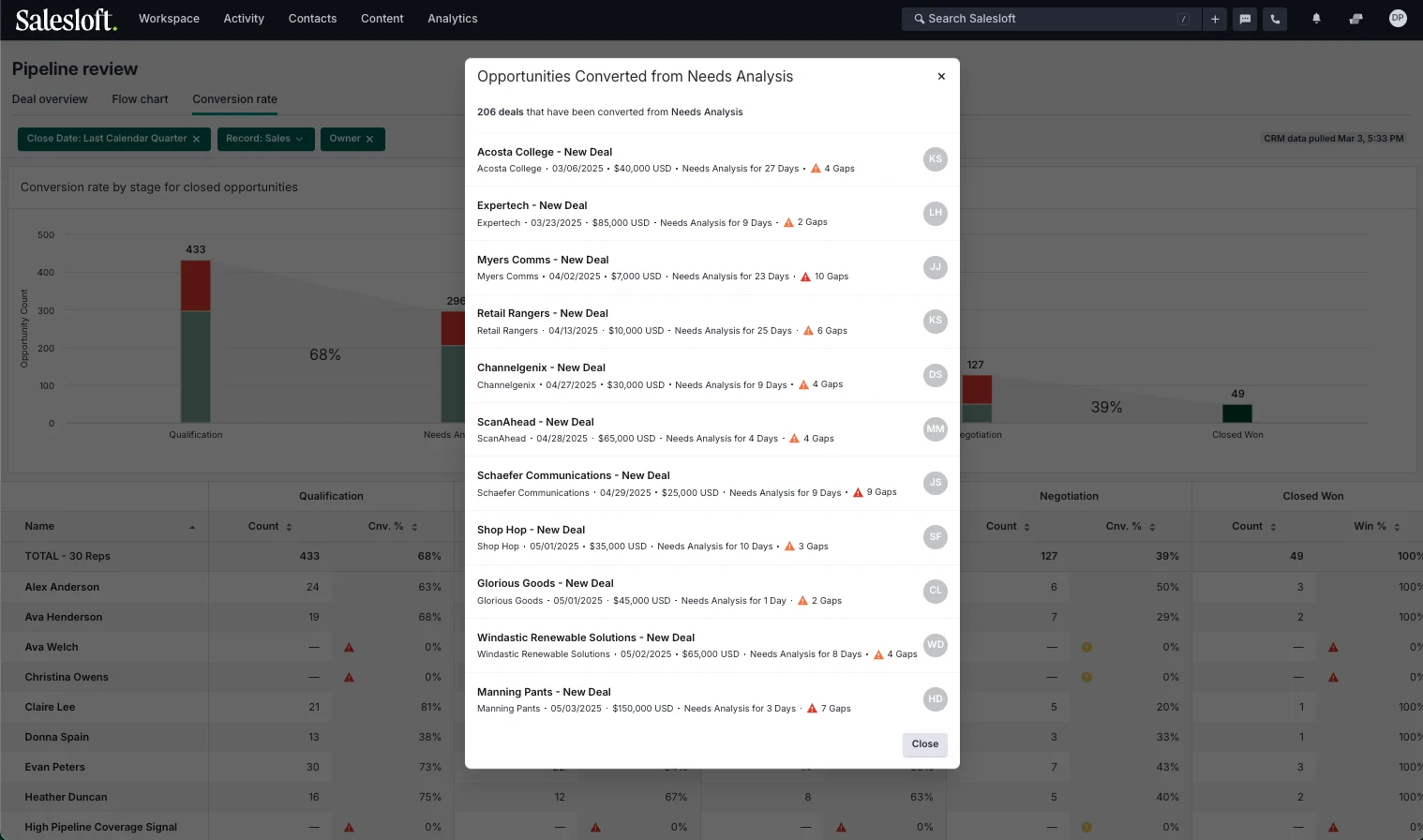Click the Negotiation bar in chart

977,398
